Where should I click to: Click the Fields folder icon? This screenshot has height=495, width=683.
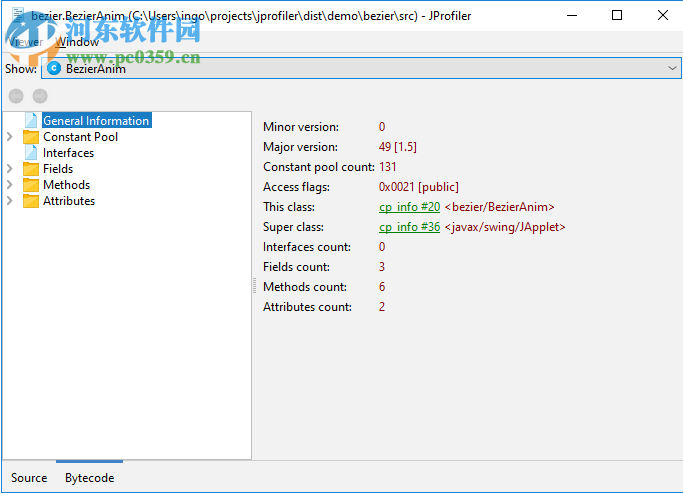click(x=31, y=169)
